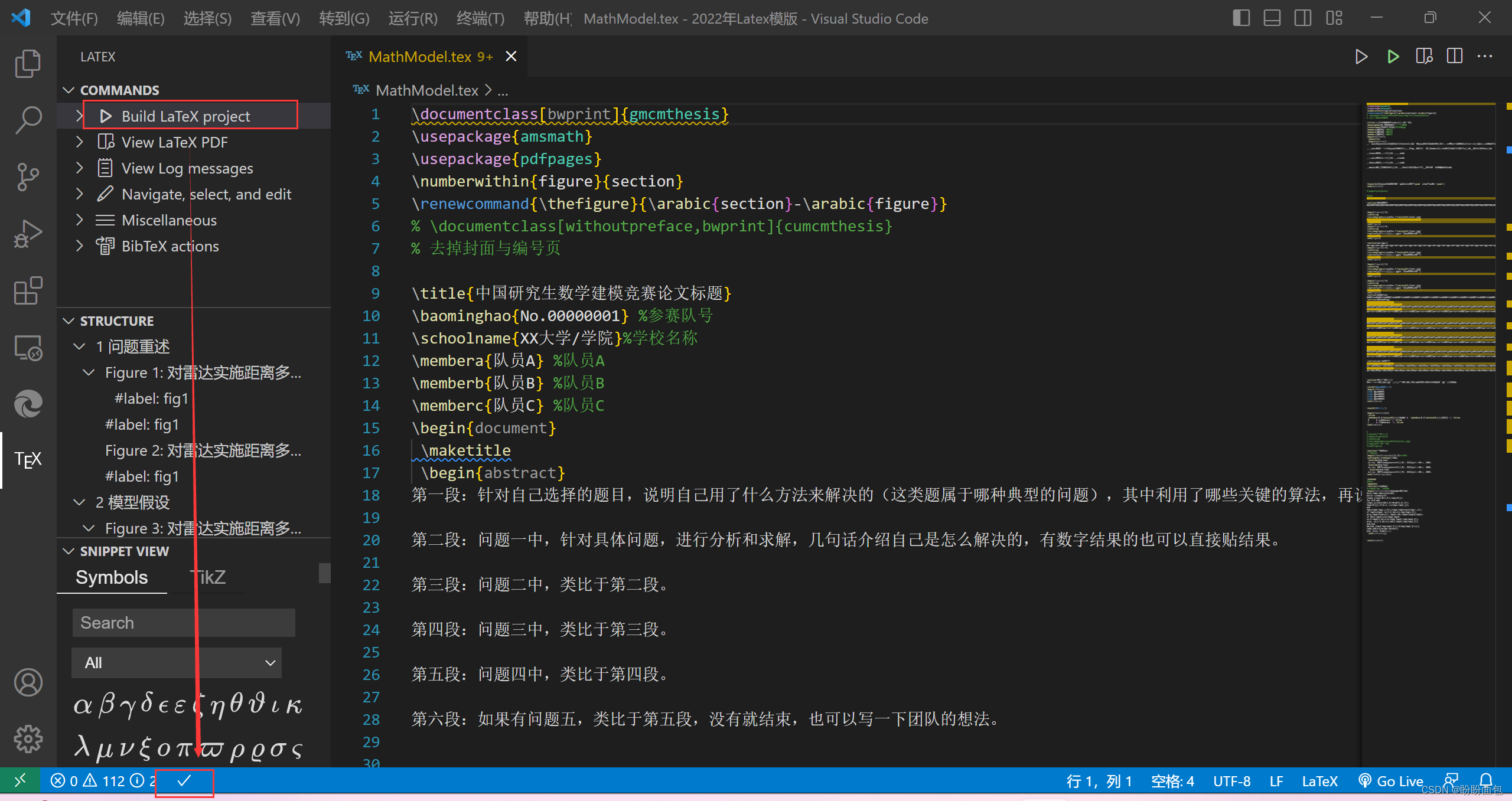This screenshot has height=801, width=1512.
Task: Toggle the Secondary Side Bar layout icon
Action: pos(1303,18)
